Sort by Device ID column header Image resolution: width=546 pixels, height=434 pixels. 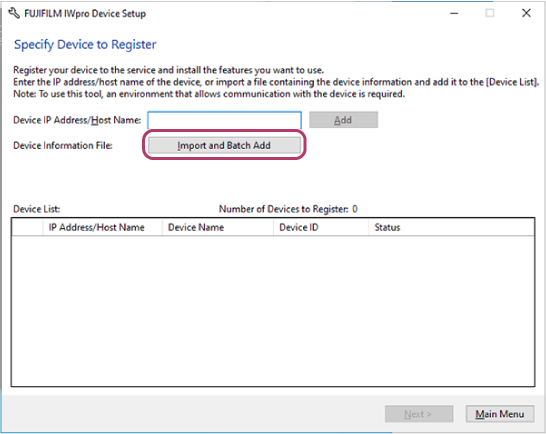click(321, 227)
